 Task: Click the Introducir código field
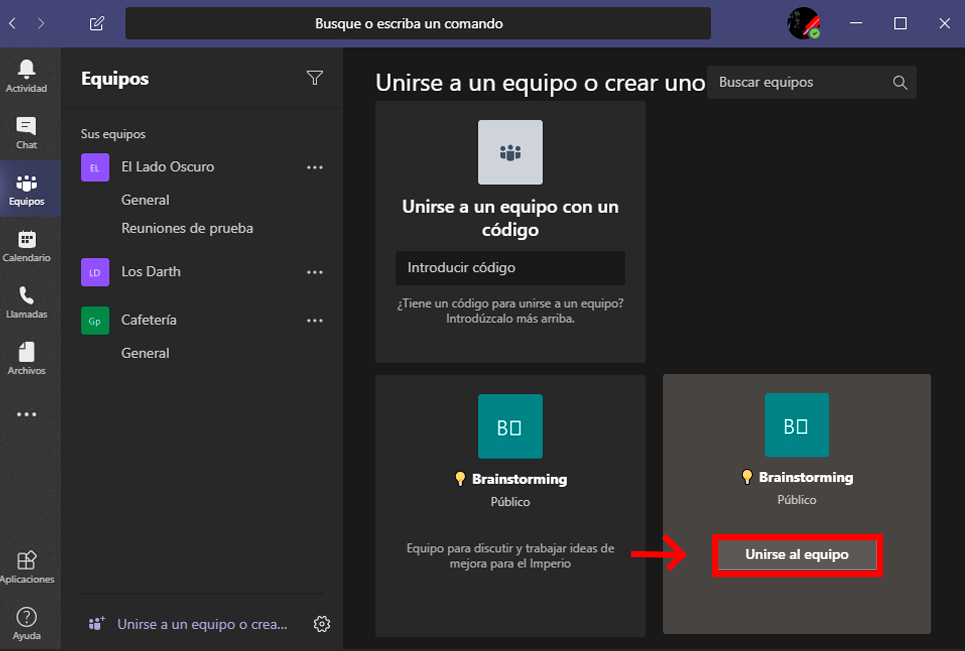tap(510, 268)
